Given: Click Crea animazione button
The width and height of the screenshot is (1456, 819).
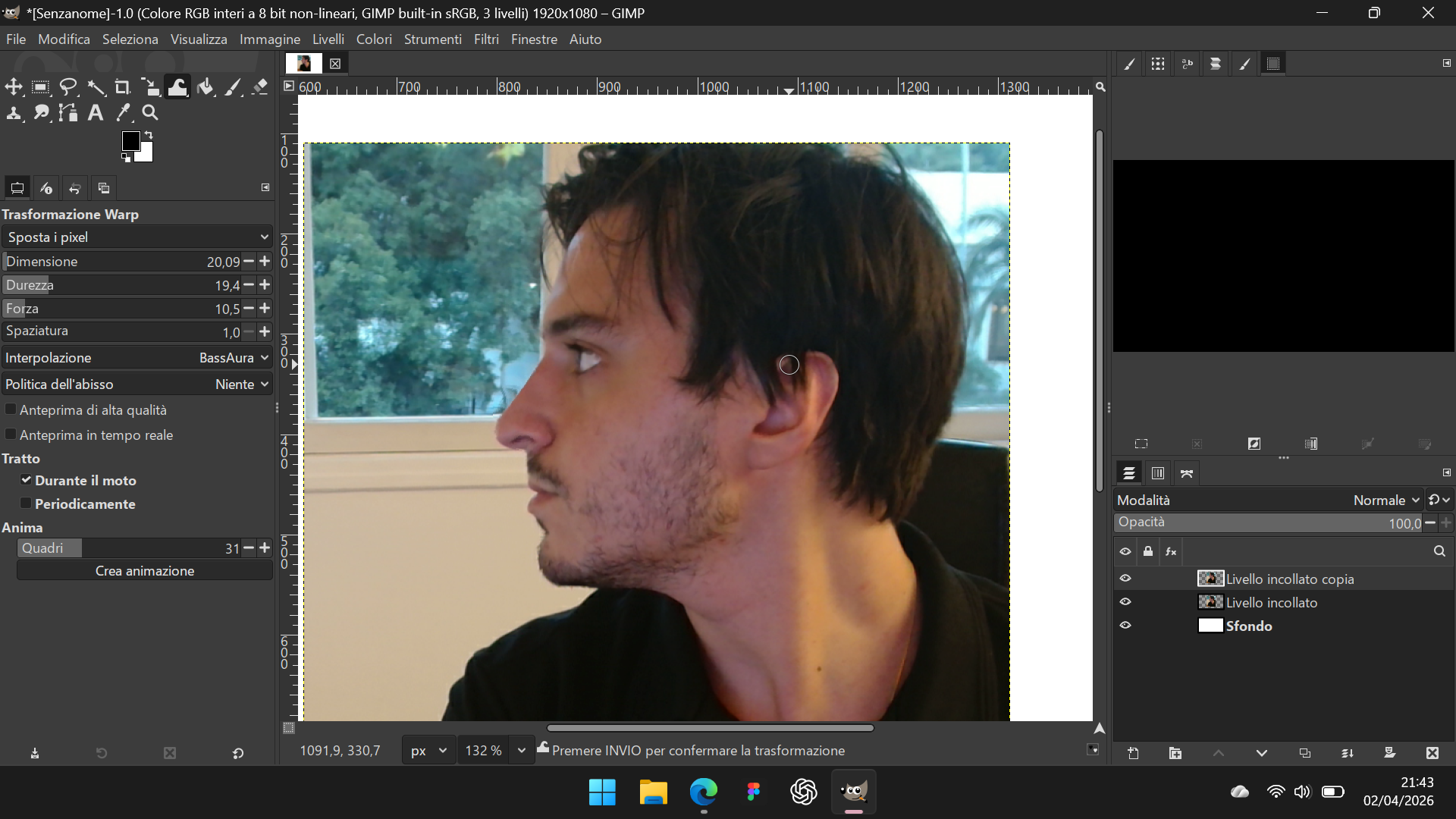Looking at the screenshot, I should pos(145,571).
